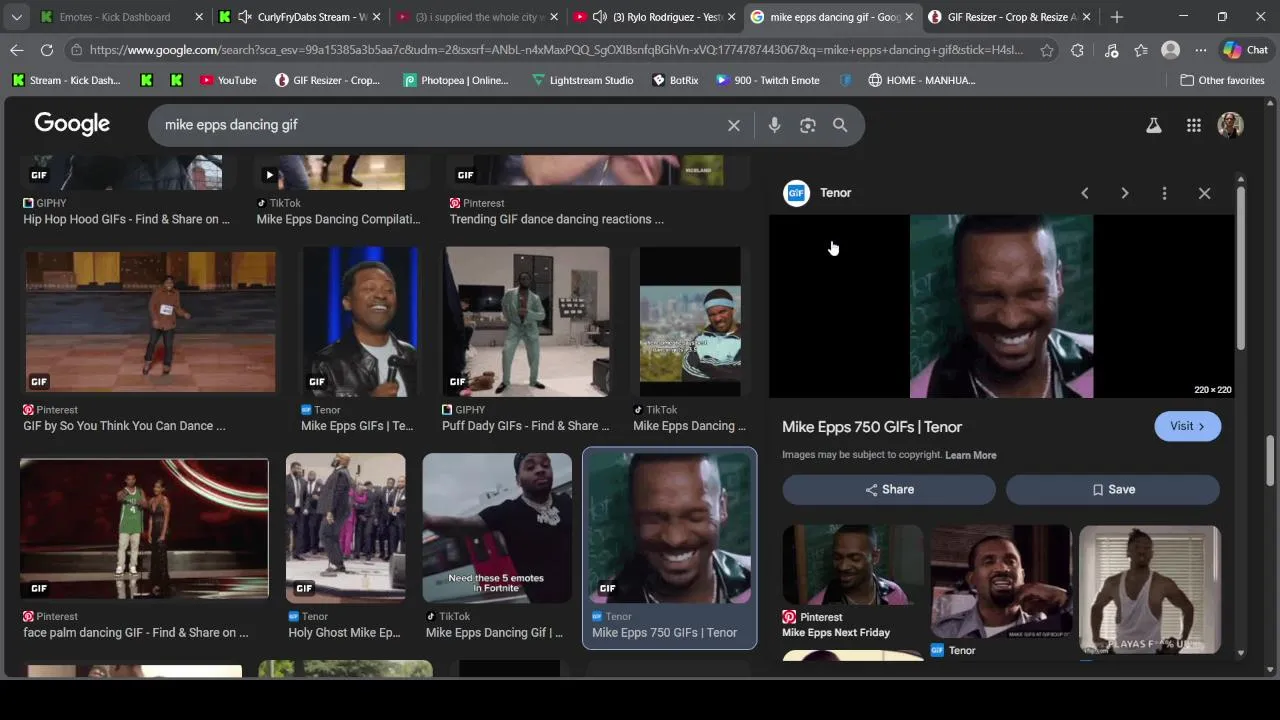
Task: Open Hip Hop Hood GIFs result link
Action: (x=126, y=219)
